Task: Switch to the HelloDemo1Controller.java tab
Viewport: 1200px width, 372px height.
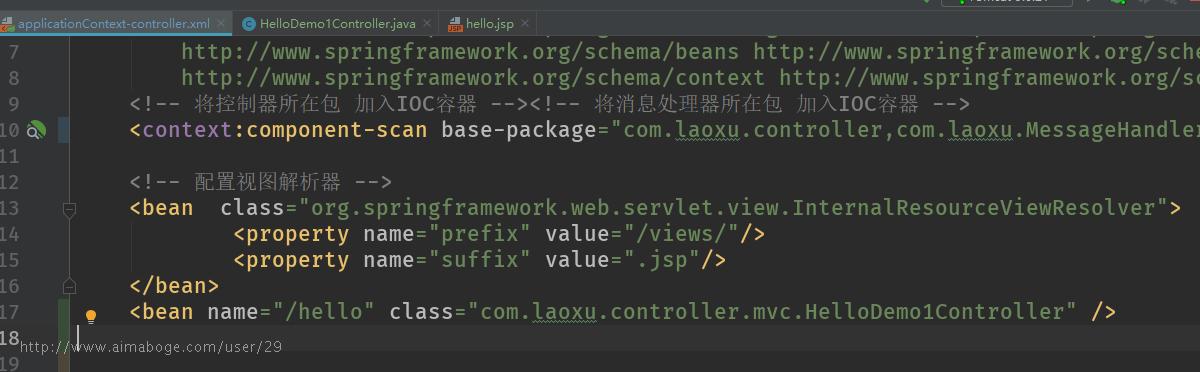Action: click(337, 23)
